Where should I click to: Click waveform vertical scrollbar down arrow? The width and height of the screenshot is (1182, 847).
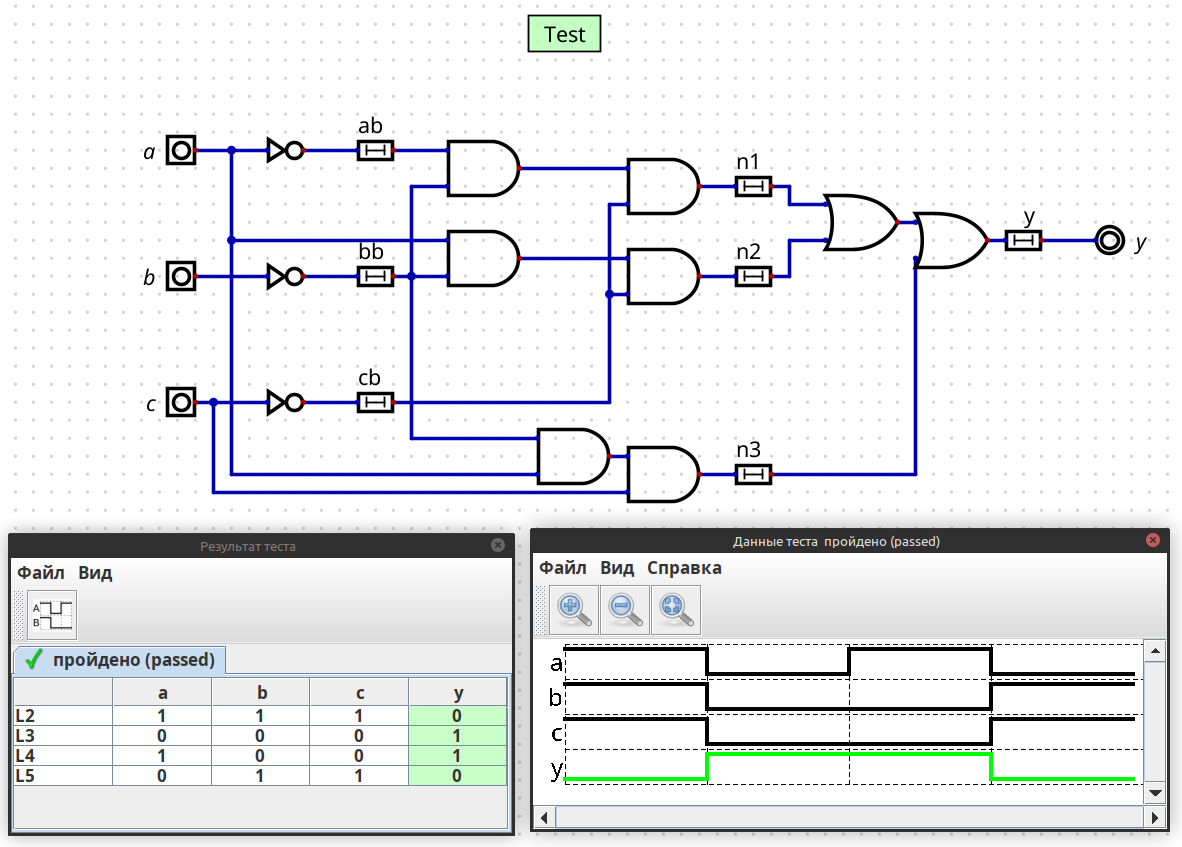1155,793
